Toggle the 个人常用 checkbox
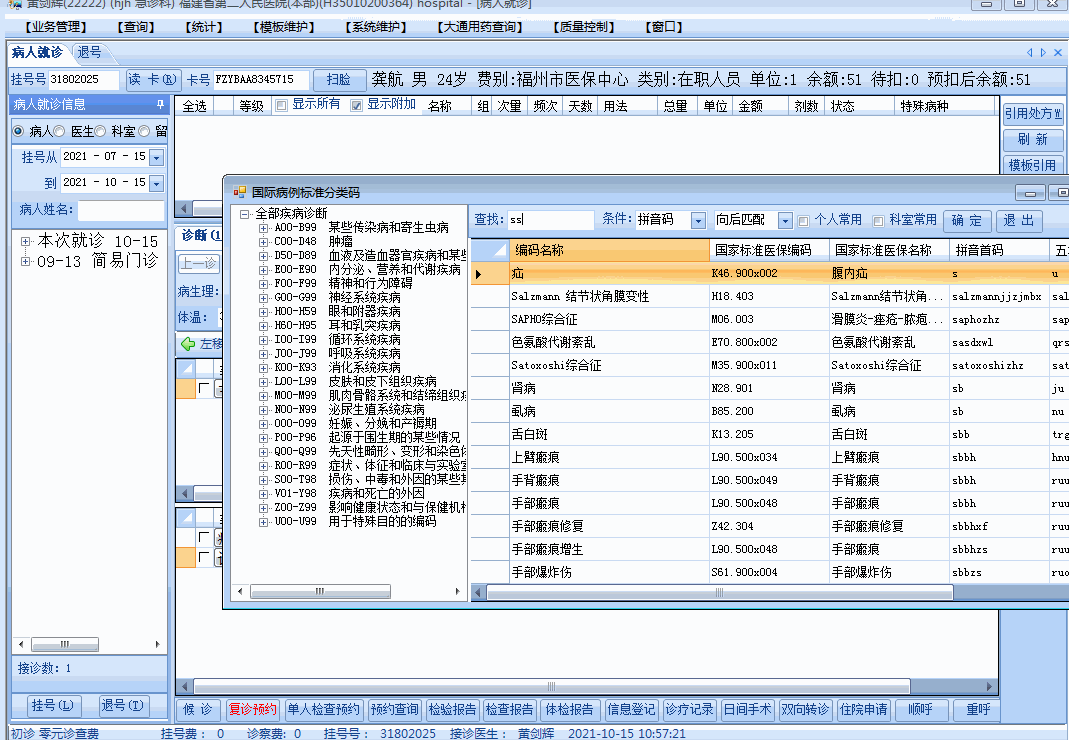1069x740 pixels. click(803, 221)
